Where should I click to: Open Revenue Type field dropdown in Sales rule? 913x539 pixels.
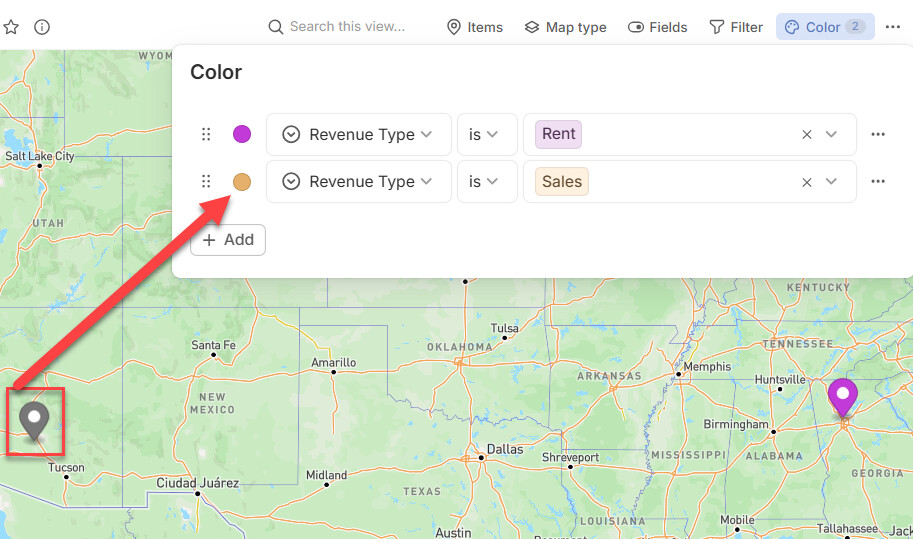[359, 182]
